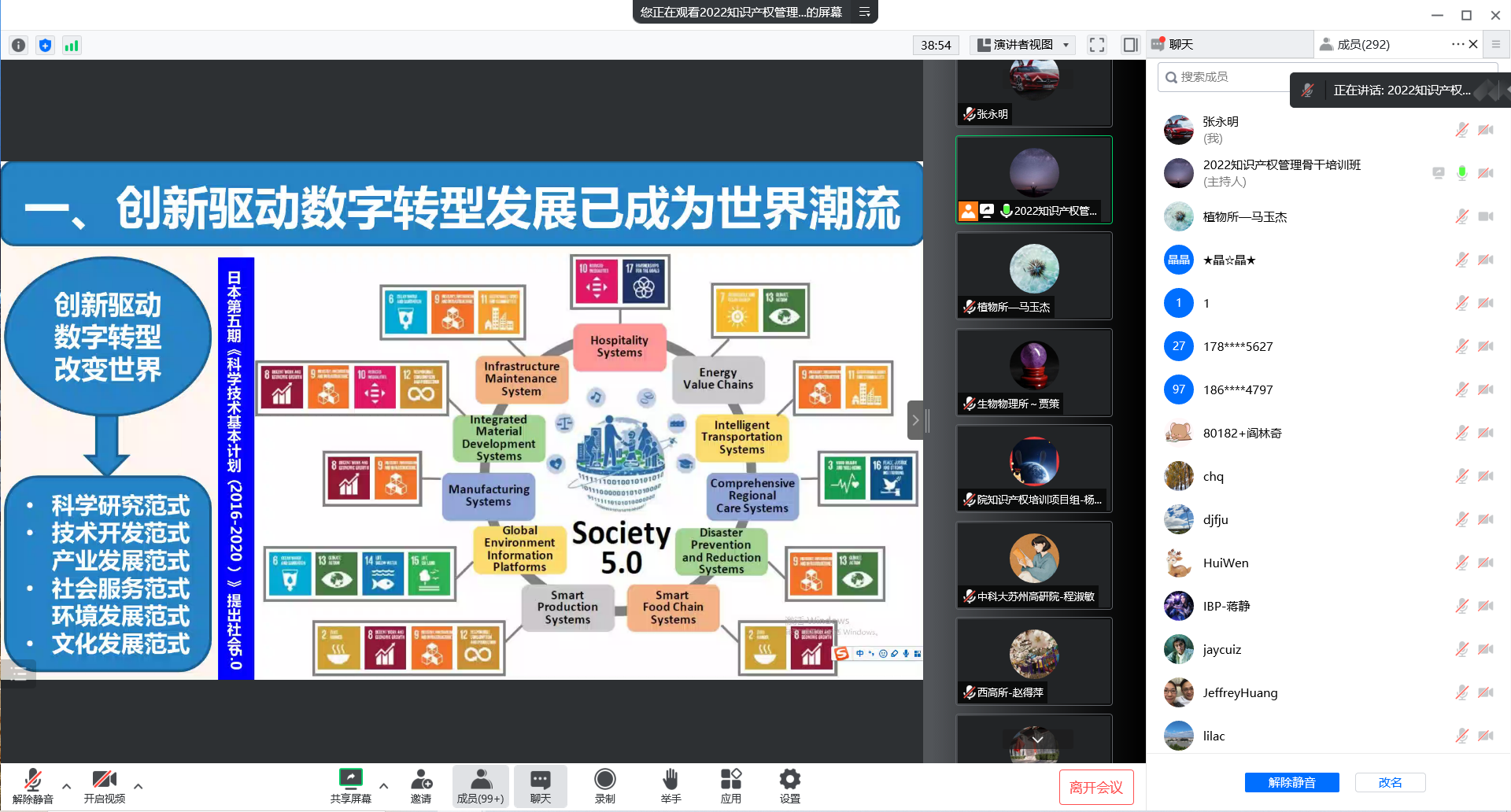Click the blue Unmute button in members panel
1511x812 pixels.
tap(1291, 782)
